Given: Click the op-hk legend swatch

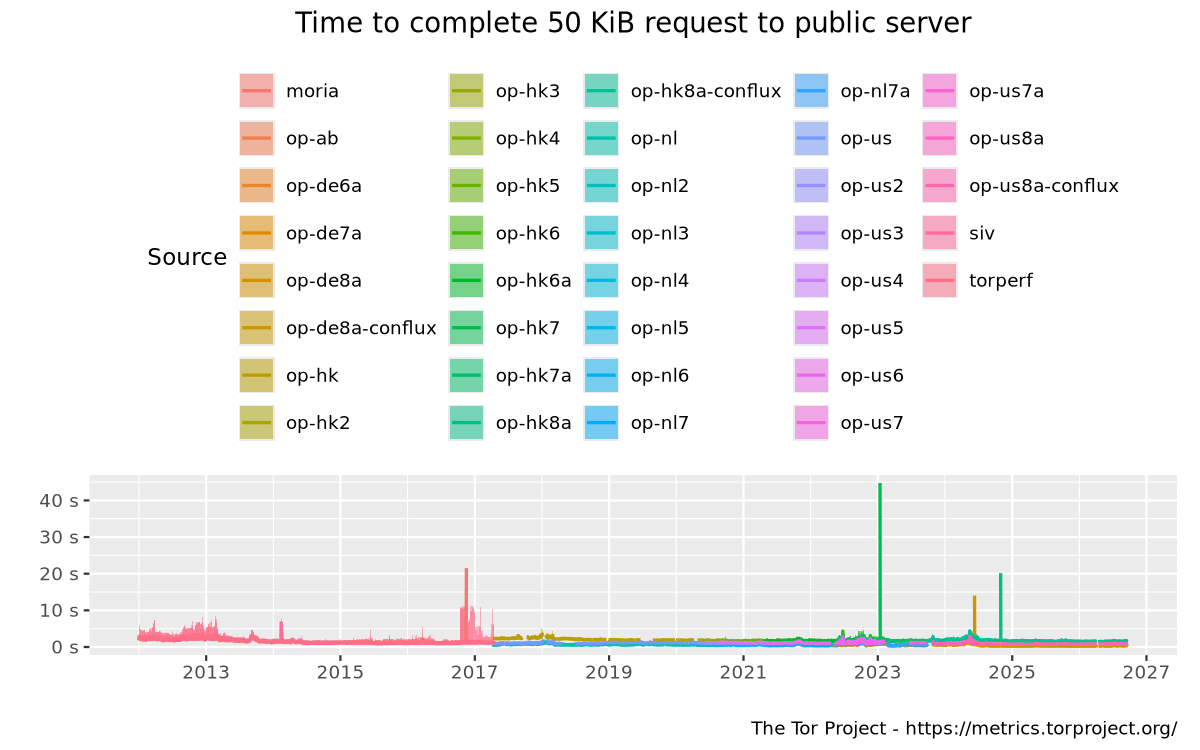Looking at the screenshot, I should [x=257, y=376].
